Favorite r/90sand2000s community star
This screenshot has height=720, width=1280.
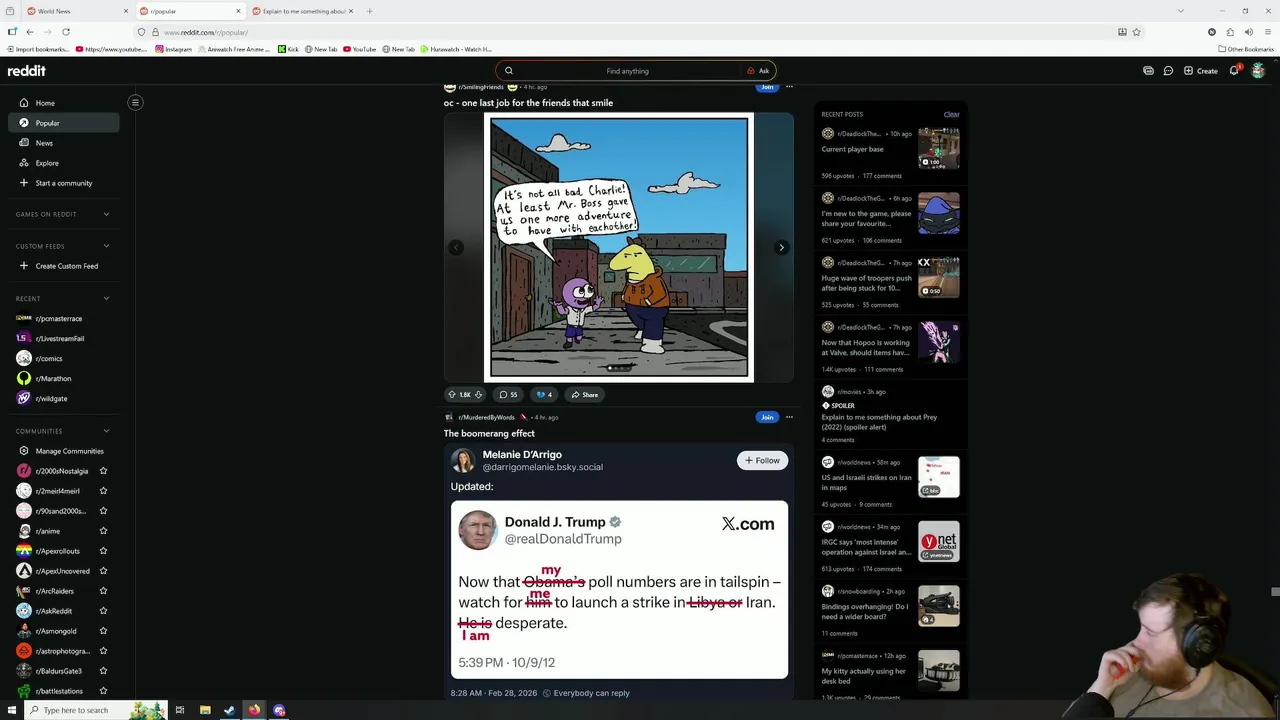(103, 511)
